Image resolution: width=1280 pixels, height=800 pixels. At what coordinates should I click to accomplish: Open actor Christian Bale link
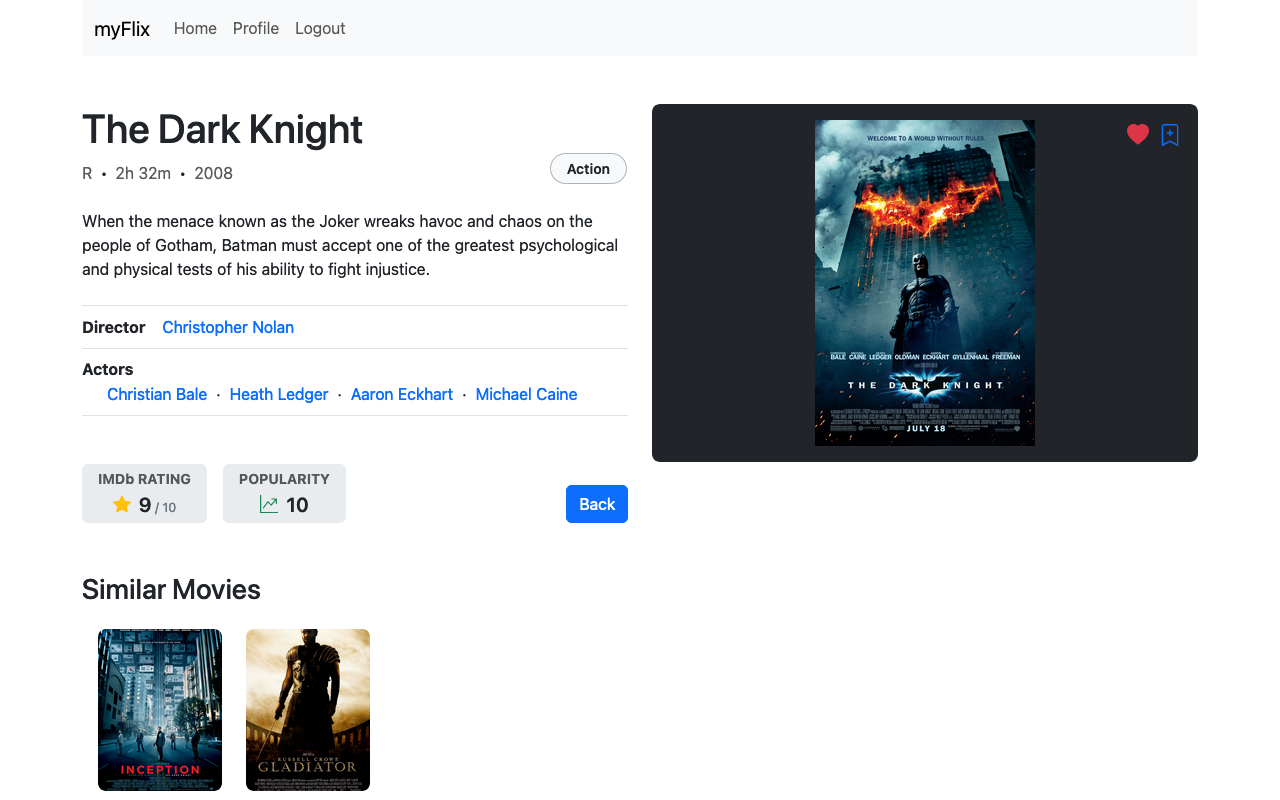pyautogui.click(x=157, y=394)
